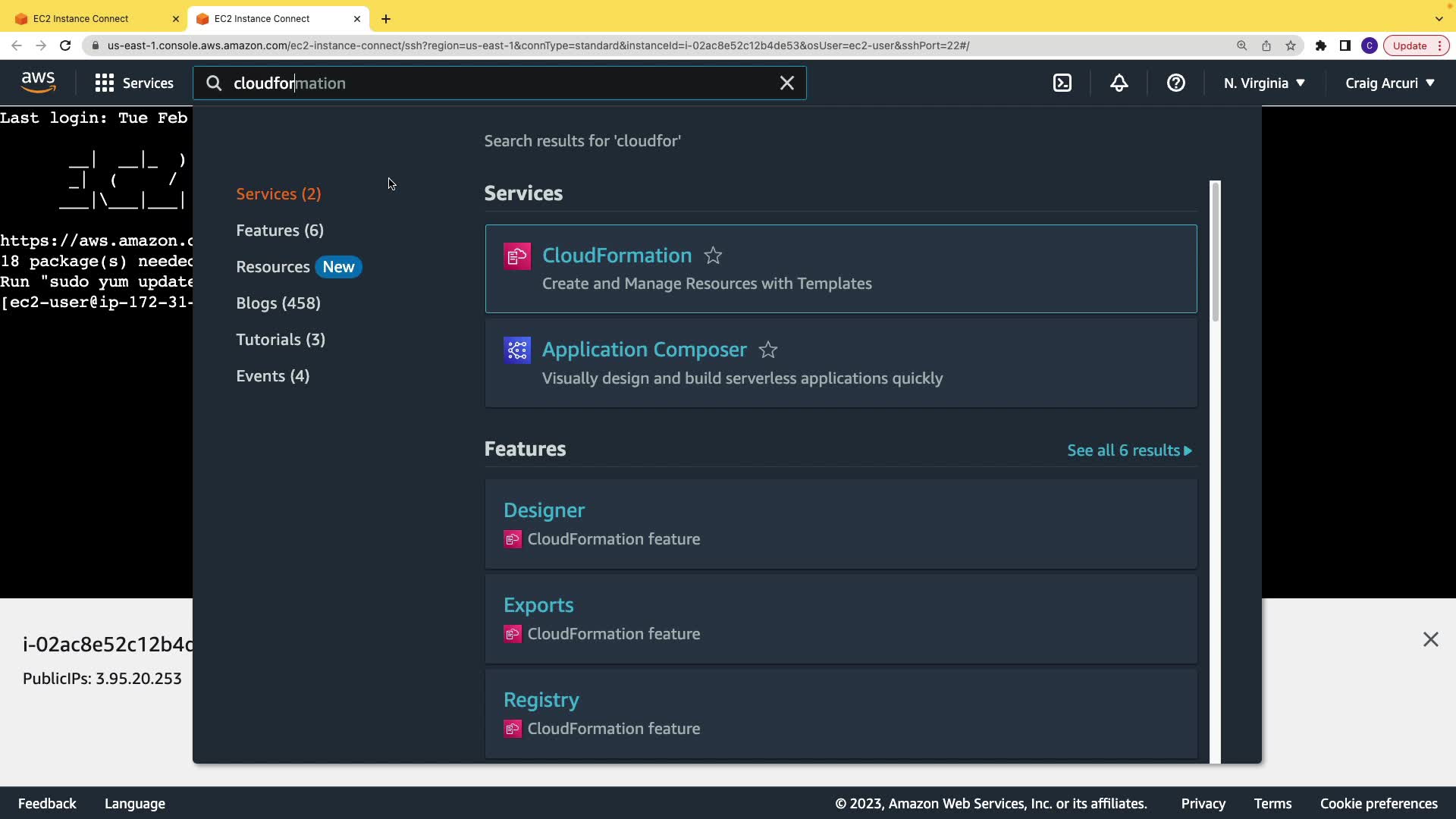Switch to the first EC2 Instance Connect tab
The width and height of the screenshot is (1456, 819).
(x=81, y=18)
